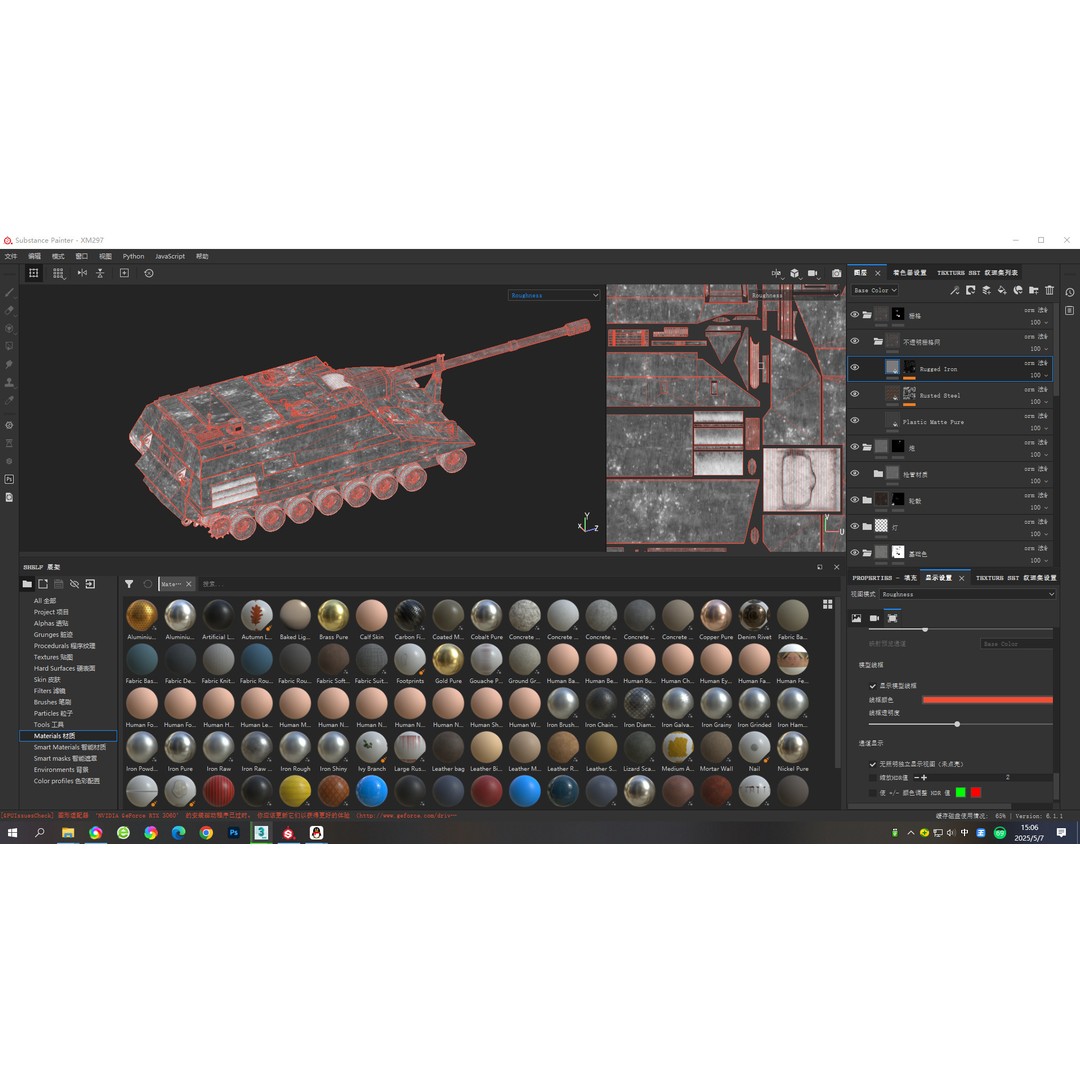Image resolution: width=1080 pixels, height=1080 pixels.
Task: Click the camera screenshot icon above viewport
Action: [836, 273]
